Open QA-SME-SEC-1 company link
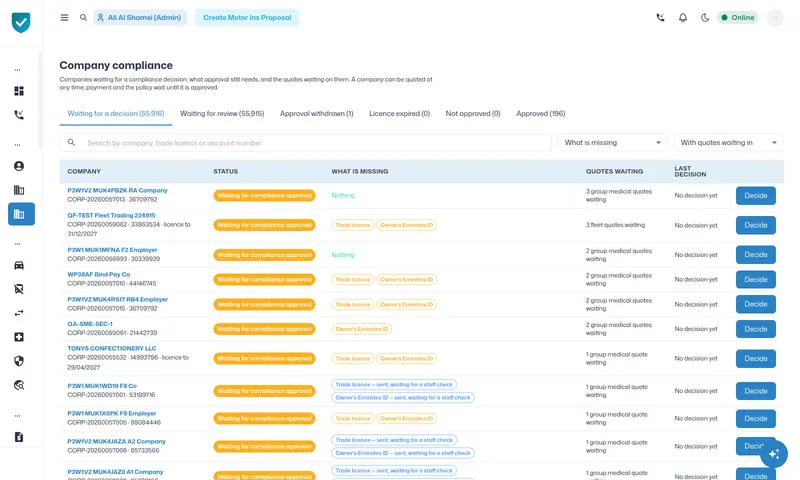 pyautogui.click(x=90, y=324)
